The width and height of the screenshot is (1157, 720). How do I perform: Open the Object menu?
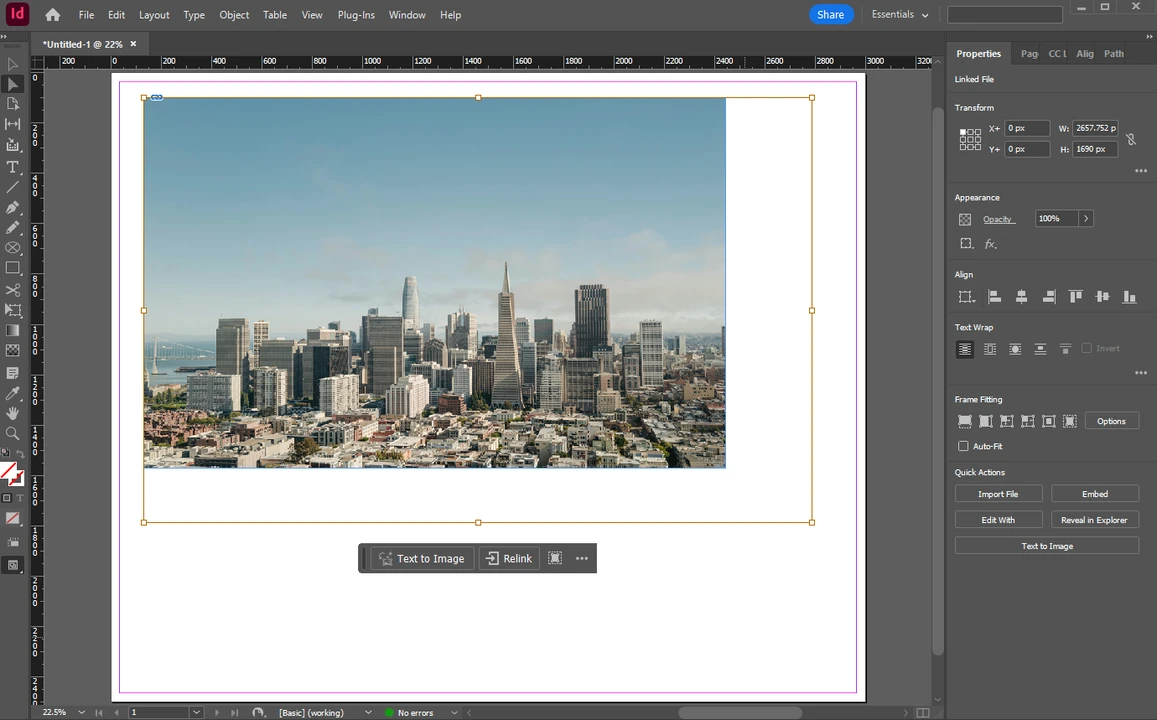coord(234,14)
